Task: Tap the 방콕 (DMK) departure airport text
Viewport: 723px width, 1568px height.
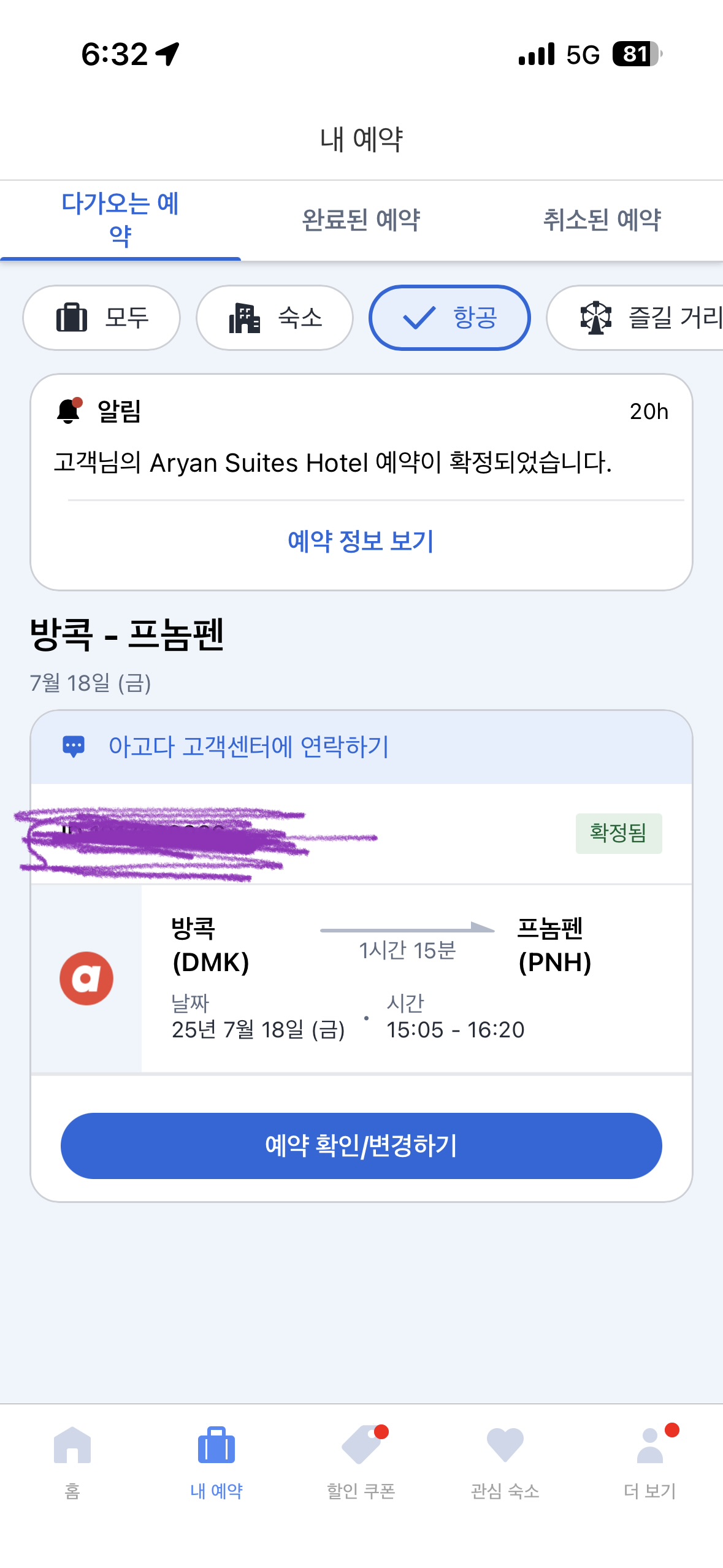Action: pyautogui.click(x=210, y=945)
